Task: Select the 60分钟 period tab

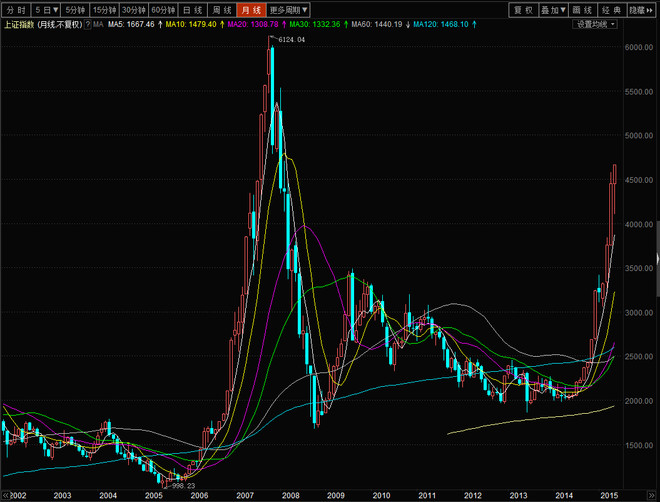Action: [x=163, y=10]
